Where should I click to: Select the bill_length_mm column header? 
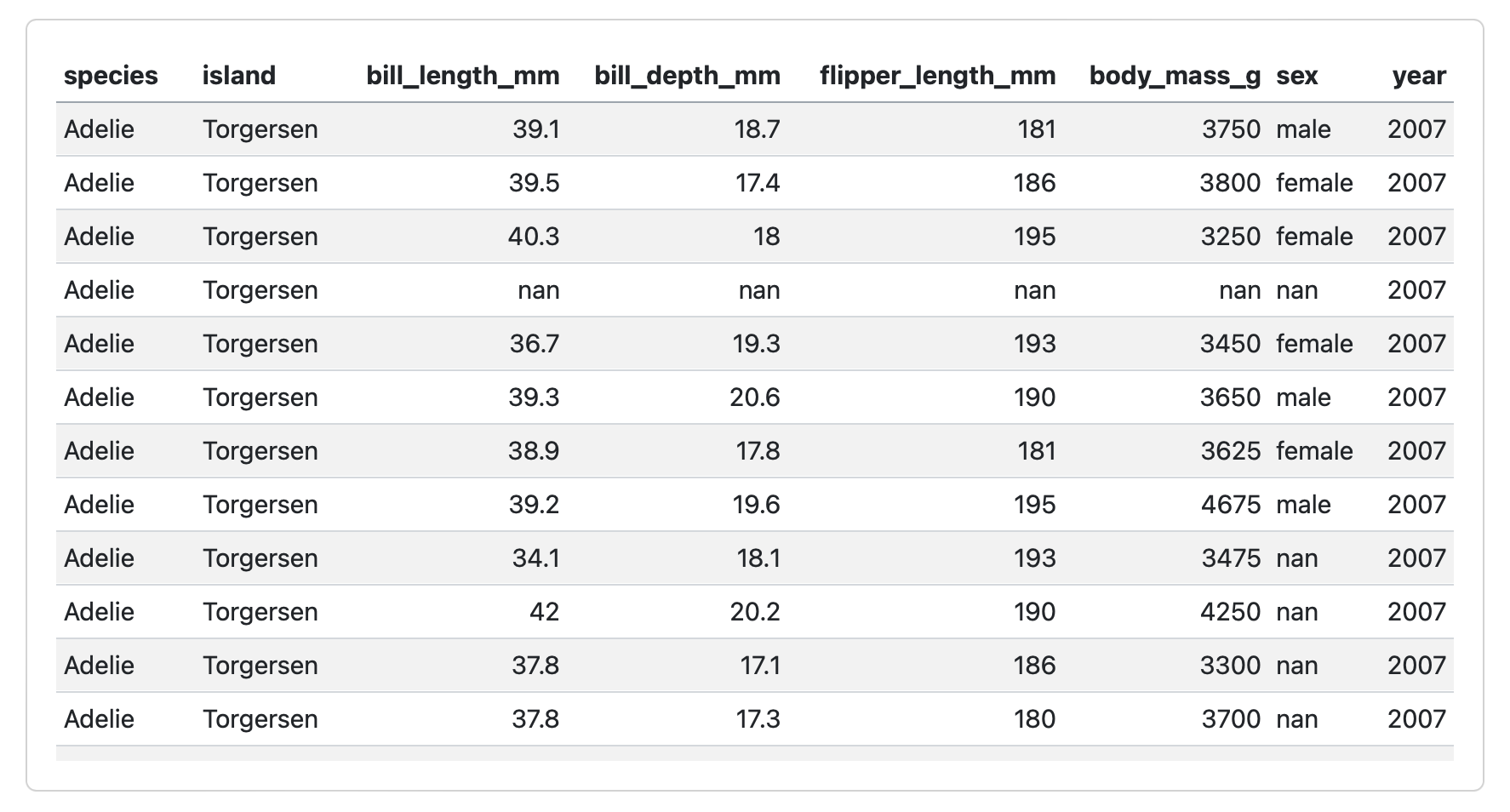(463, 76)
